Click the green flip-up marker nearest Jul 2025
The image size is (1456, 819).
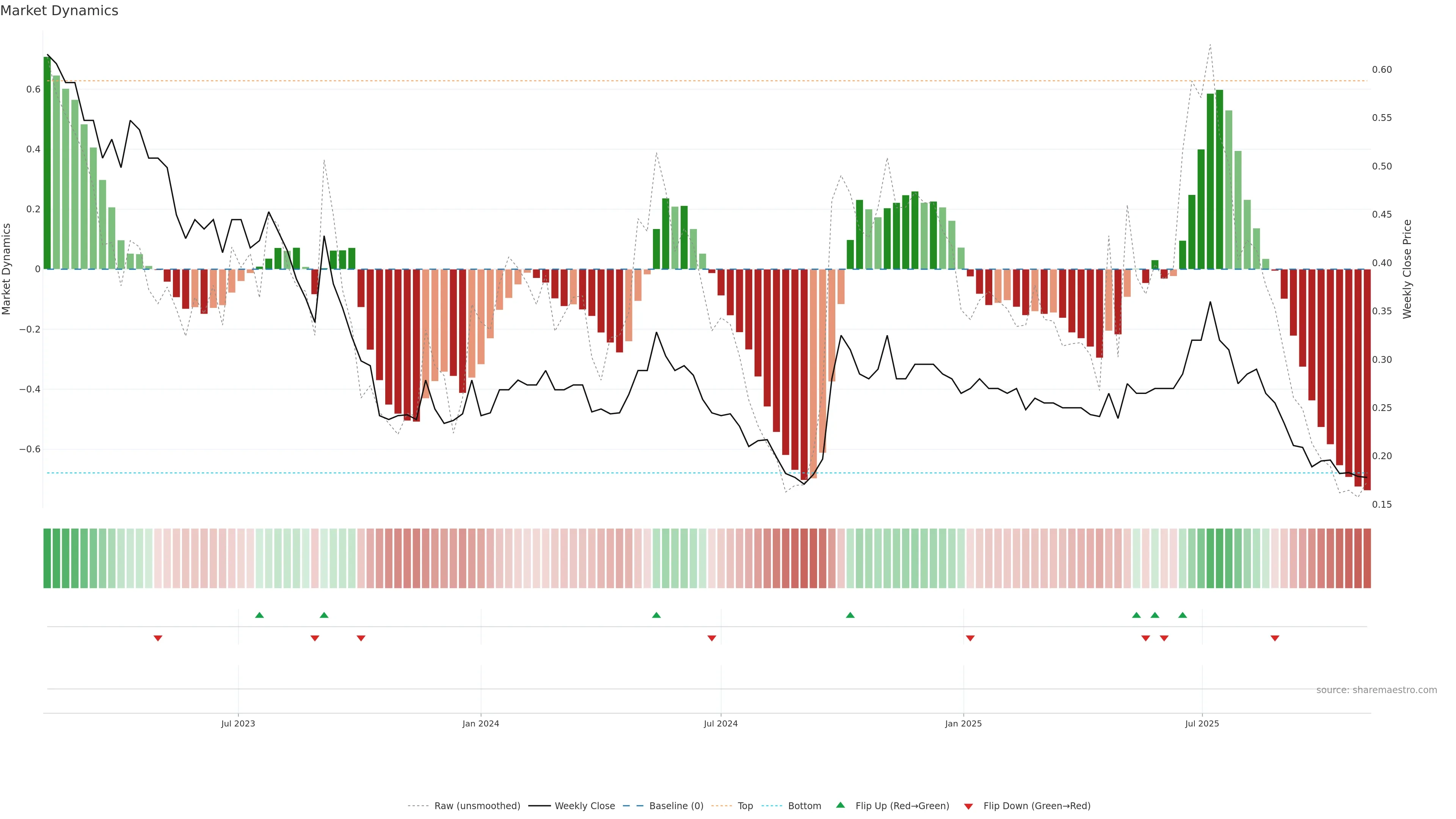(1183, 615)
